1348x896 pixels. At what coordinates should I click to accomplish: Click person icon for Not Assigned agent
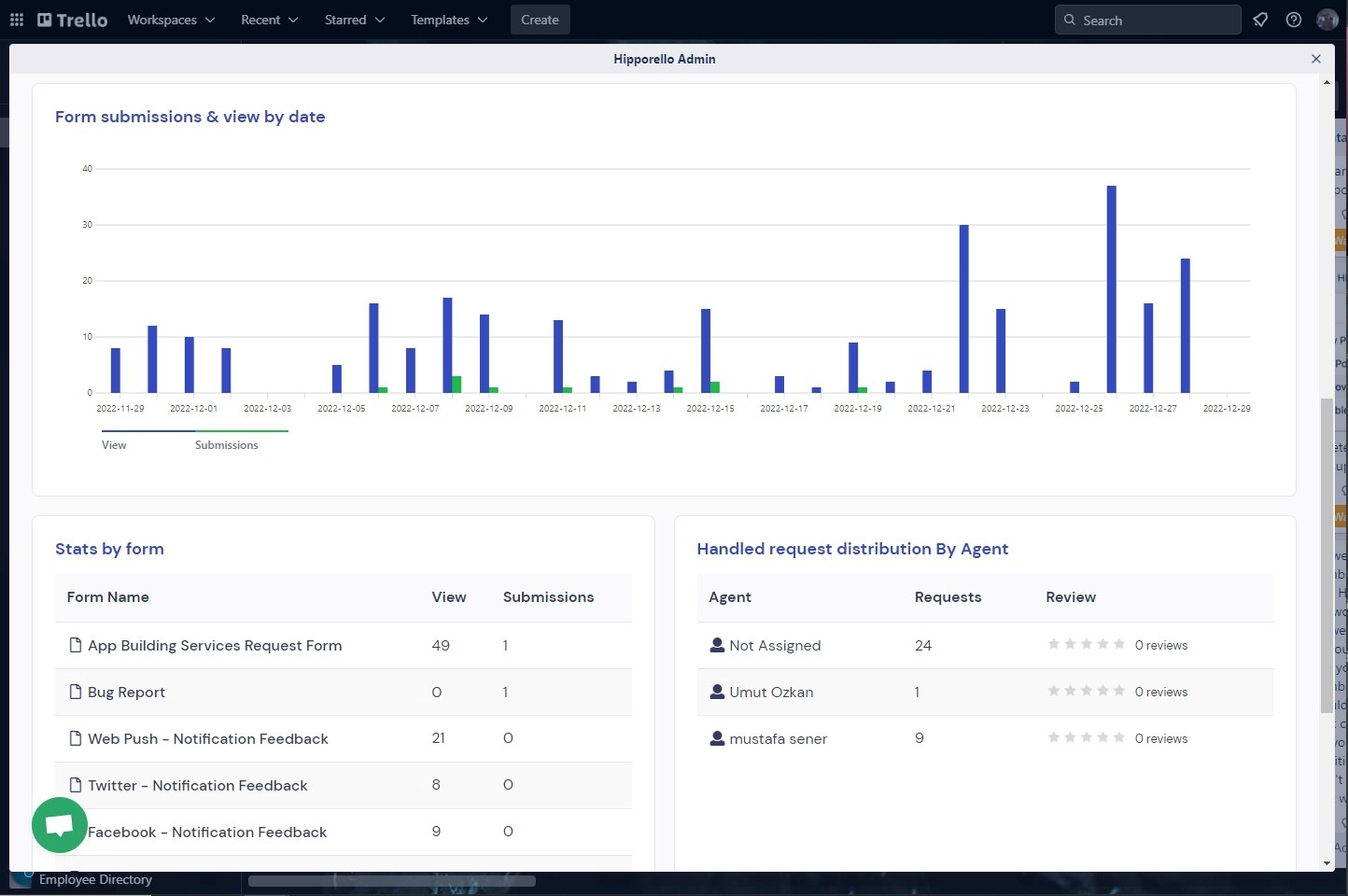[717, 645]
